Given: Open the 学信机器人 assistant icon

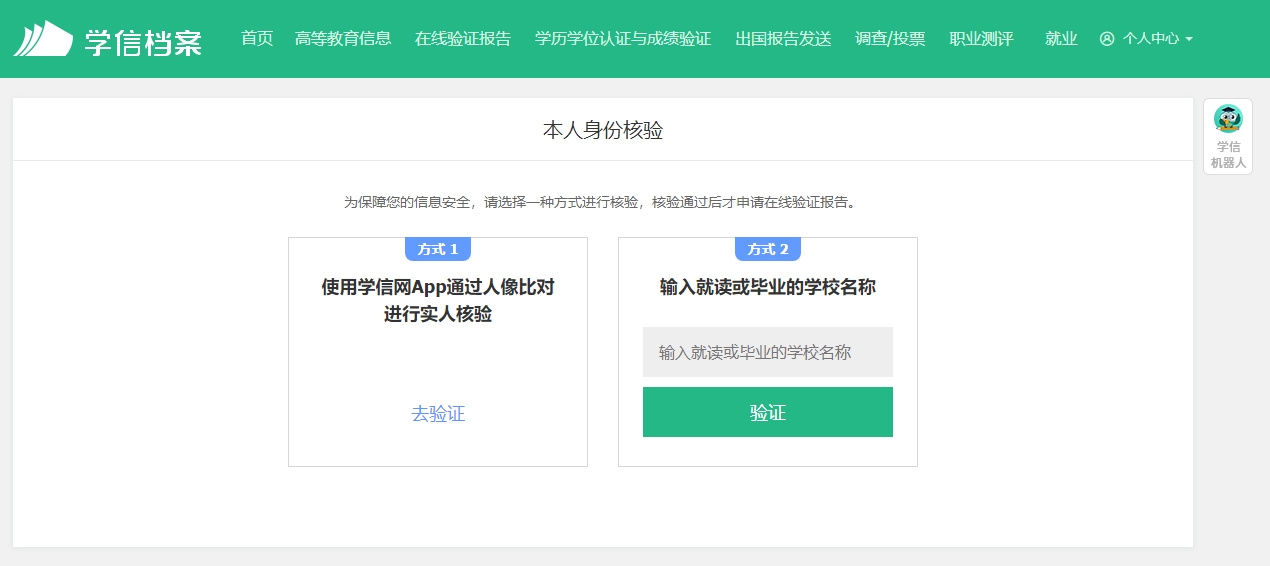Looking at the screenshot, I should click(1228, 136).
